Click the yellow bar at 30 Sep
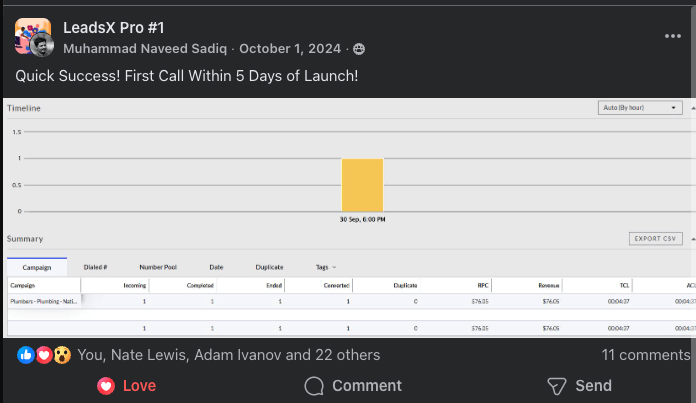The height and width of the screenshot is (403, 696). click(x=362, y=185)
